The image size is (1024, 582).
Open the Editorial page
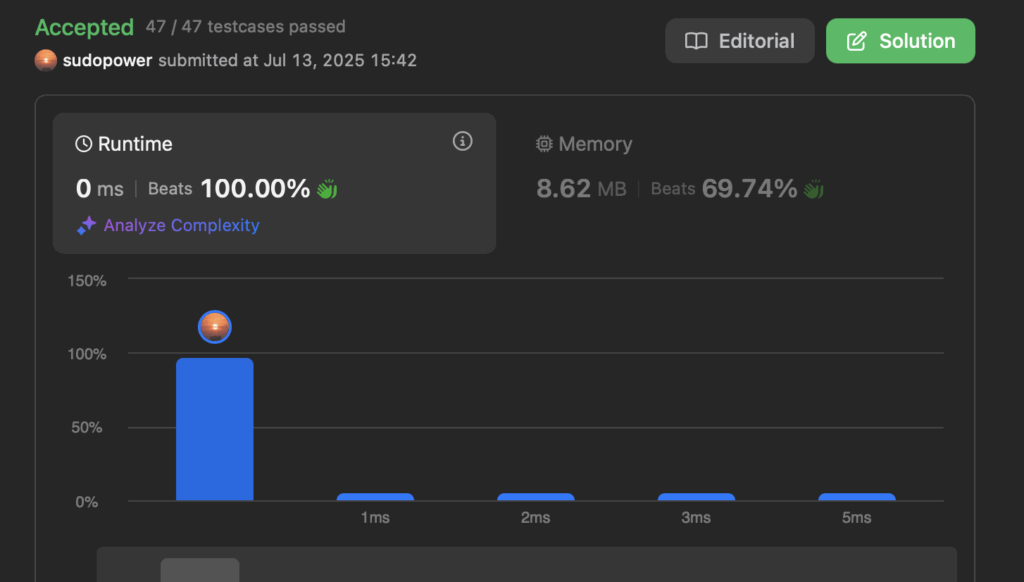point(739,41)
